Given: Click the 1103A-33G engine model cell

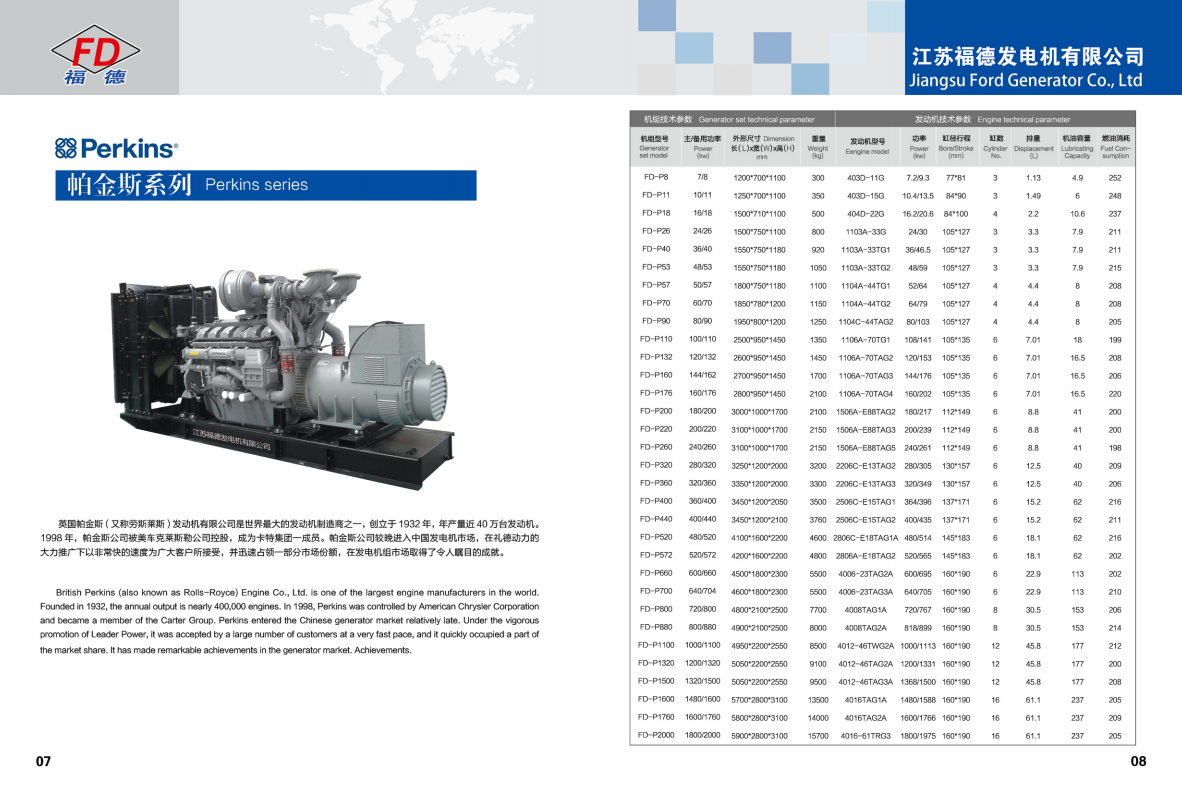Looking at the screenshot, I should 865,232.
